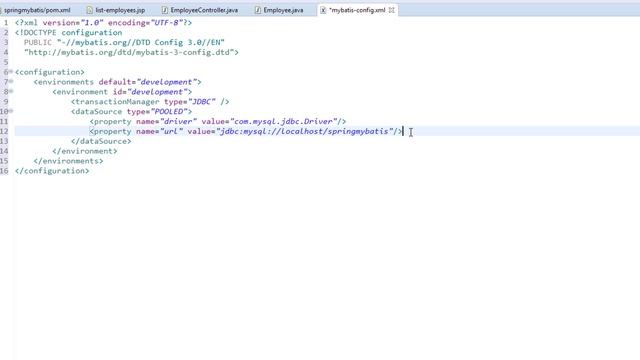Collapse the configuration element fold marker
Image resolution: width=640 pixels, height=360 pixels.
[x=11, y=71]
